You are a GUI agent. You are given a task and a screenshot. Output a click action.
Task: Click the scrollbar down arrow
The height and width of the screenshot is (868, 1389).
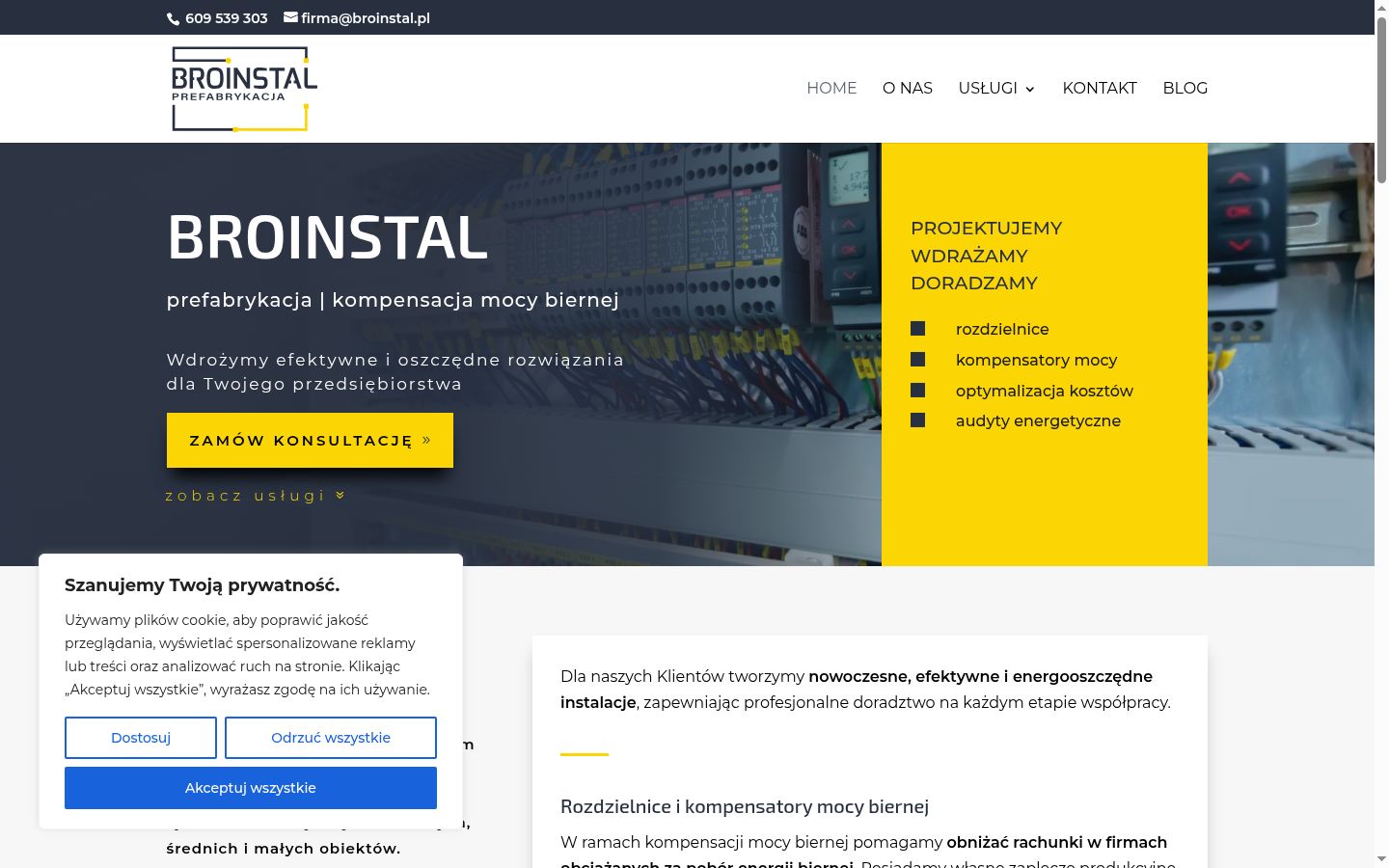pos(1381,859)
